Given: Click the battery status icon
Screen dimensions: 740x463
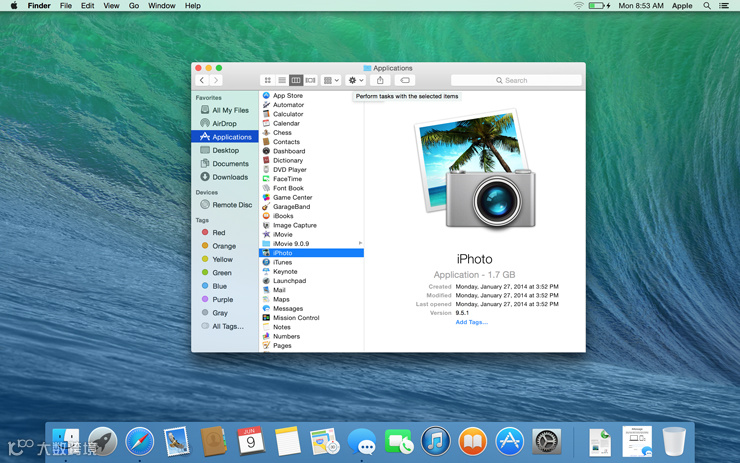Looking at the screenshot, I should pos(599,6).
